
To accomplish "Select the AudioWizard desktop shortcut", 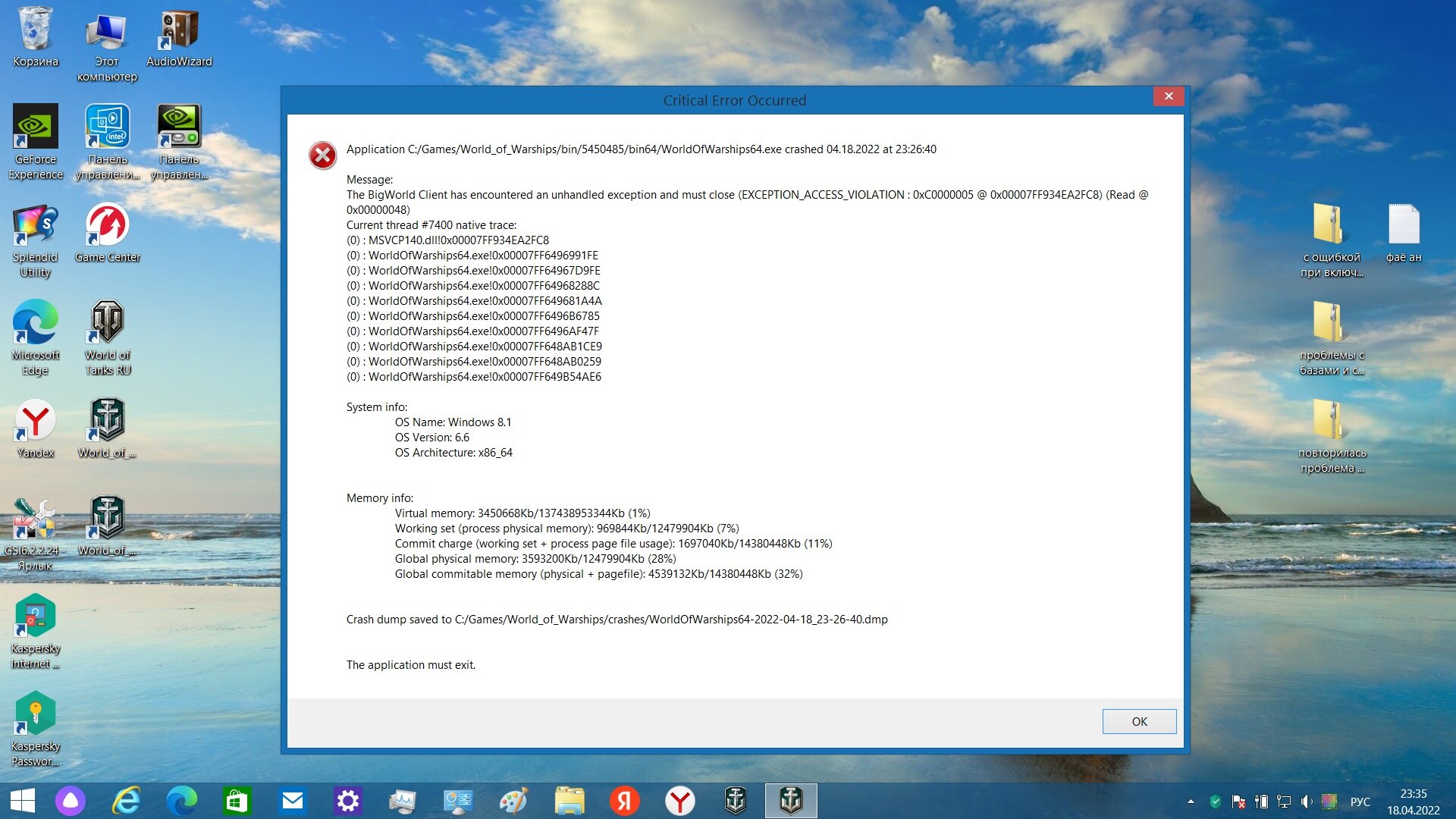I will 179,38.
